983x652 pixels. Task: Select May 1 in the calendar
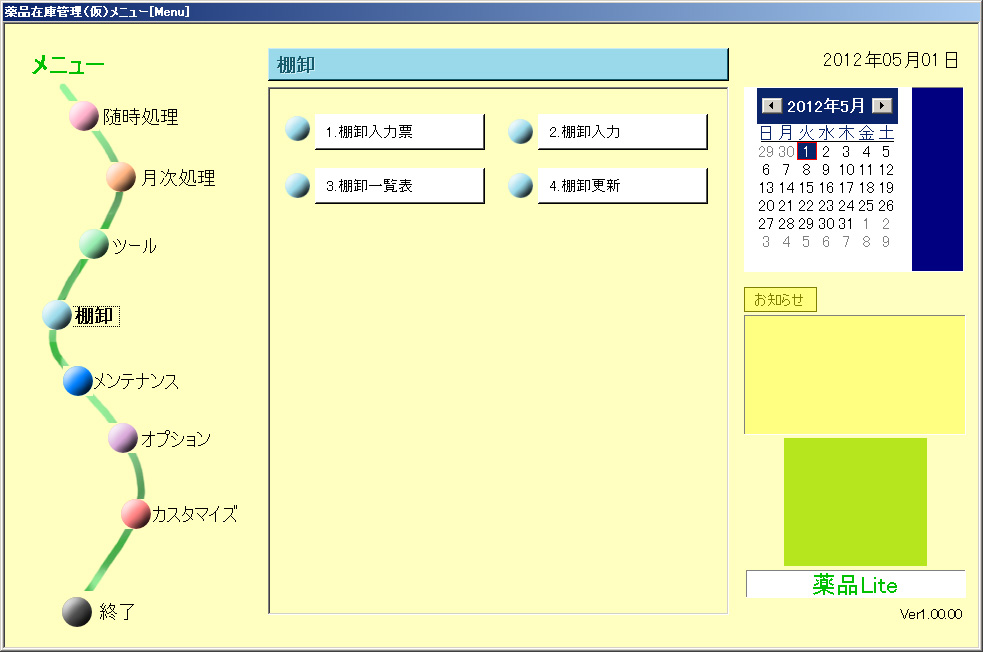click(x=806, y=151)
